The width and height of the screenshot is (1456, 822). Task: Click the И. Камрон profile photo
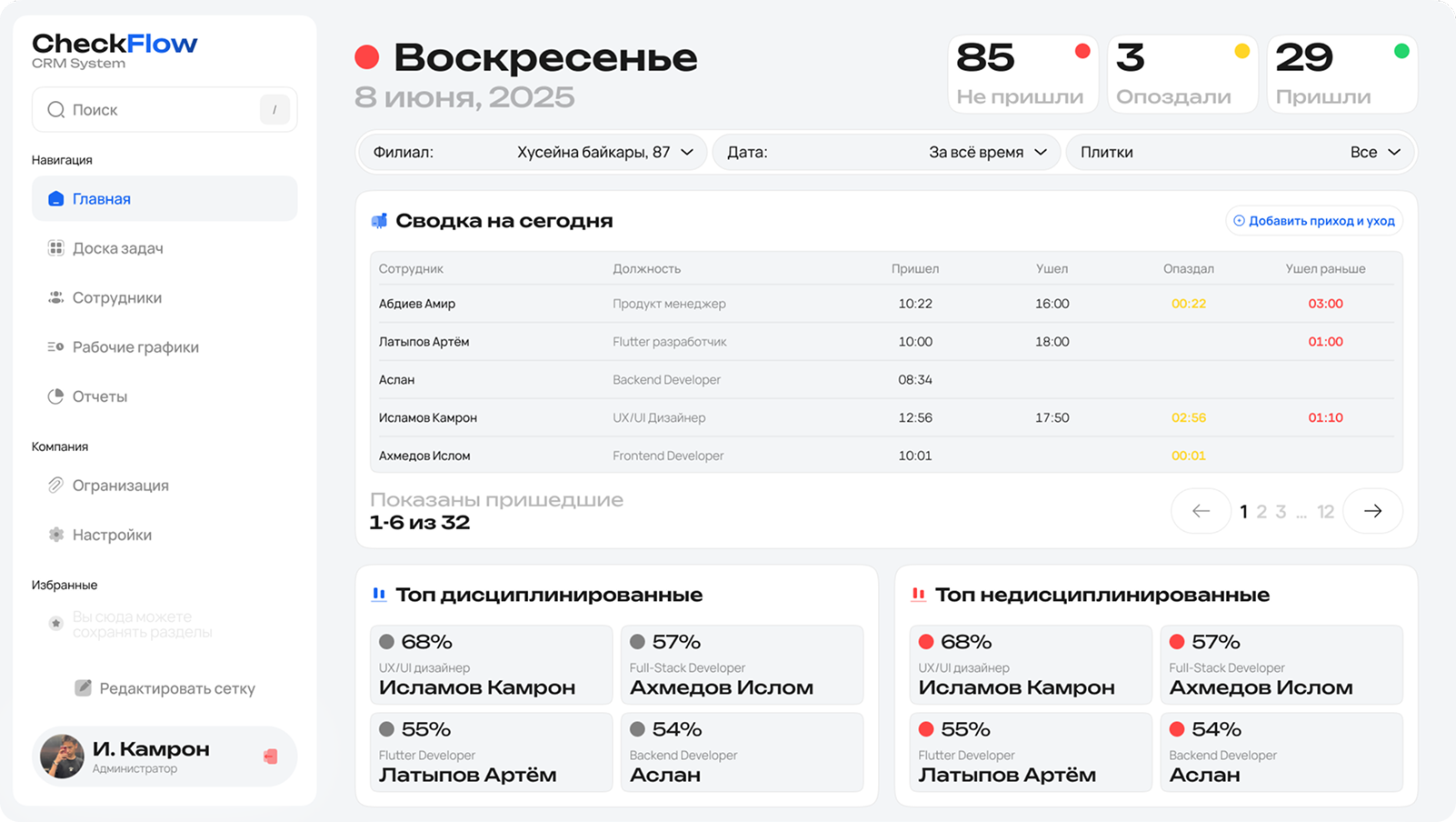[61, 756]
